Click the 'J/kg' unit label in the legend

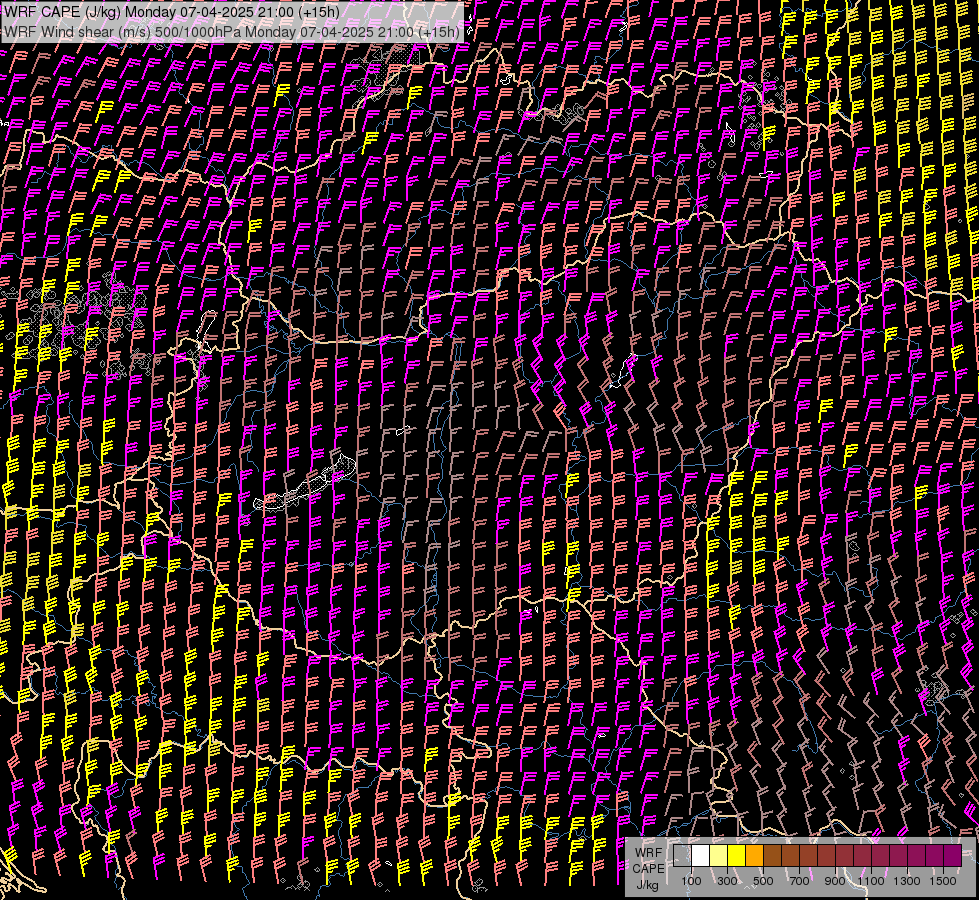[x=648, y=885]
